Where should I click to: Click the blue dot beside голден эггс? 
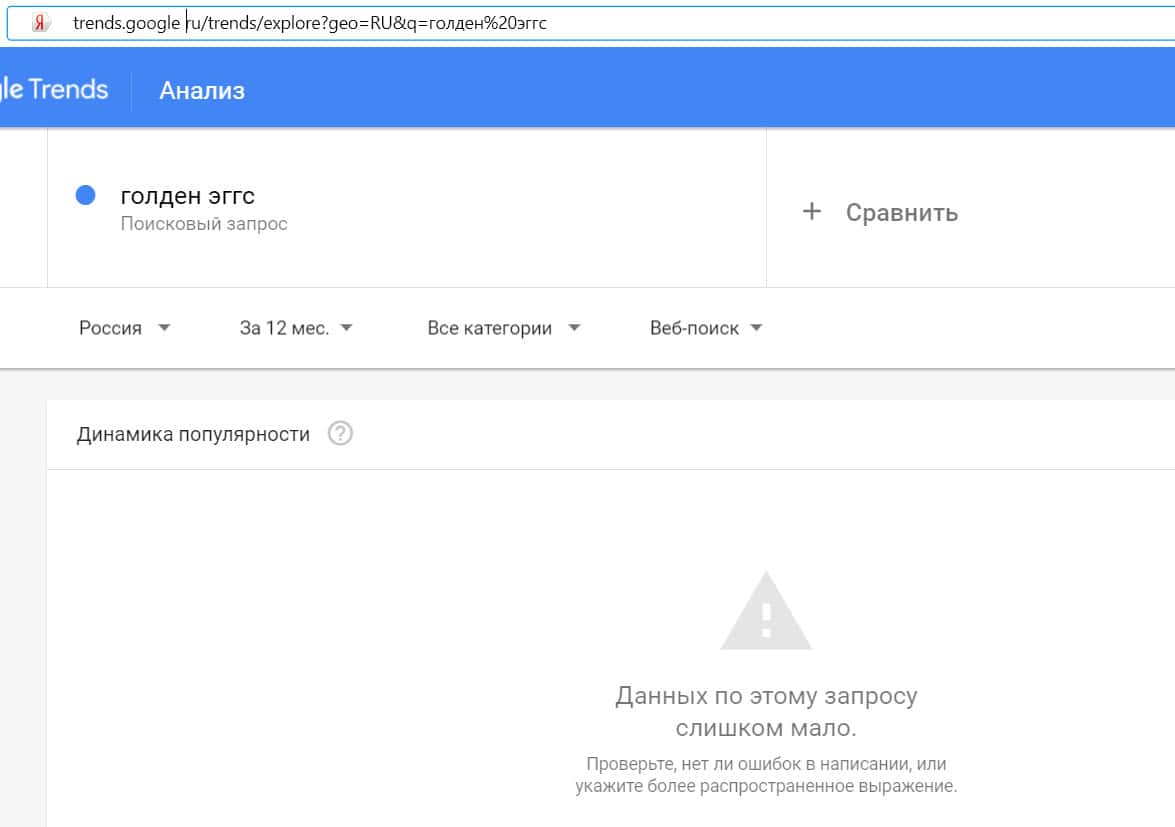click(85, 195)
